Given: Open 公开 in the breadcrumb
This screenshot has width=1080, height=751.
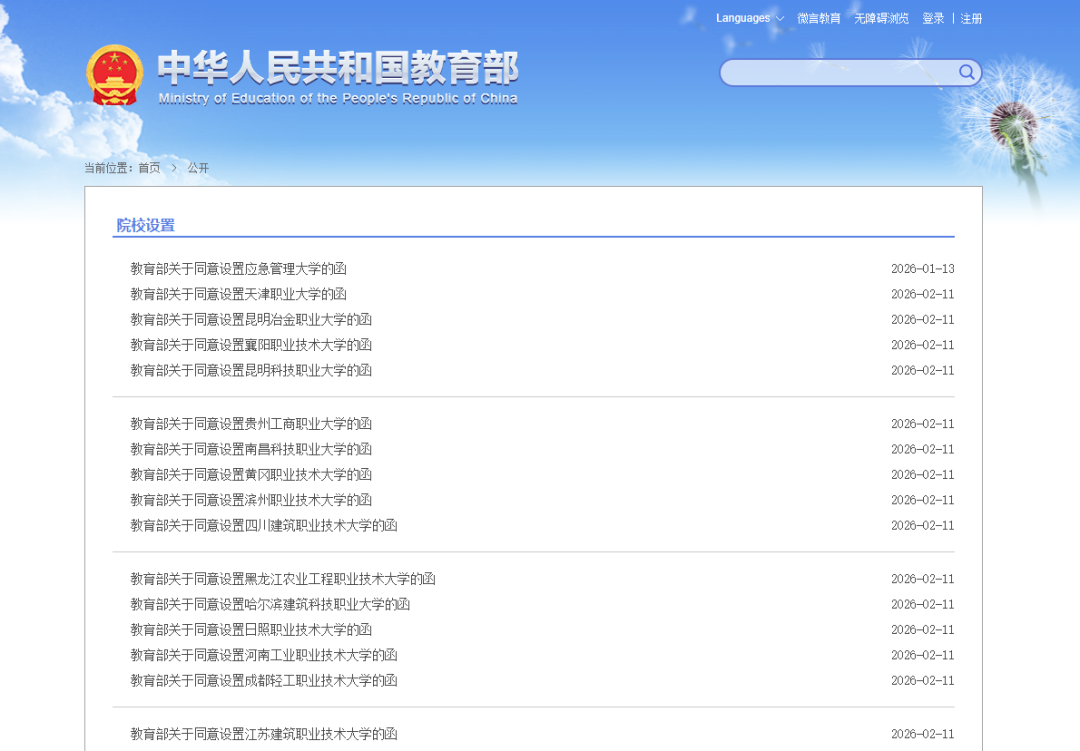Looking at the screenshot, I should [198, 167].
